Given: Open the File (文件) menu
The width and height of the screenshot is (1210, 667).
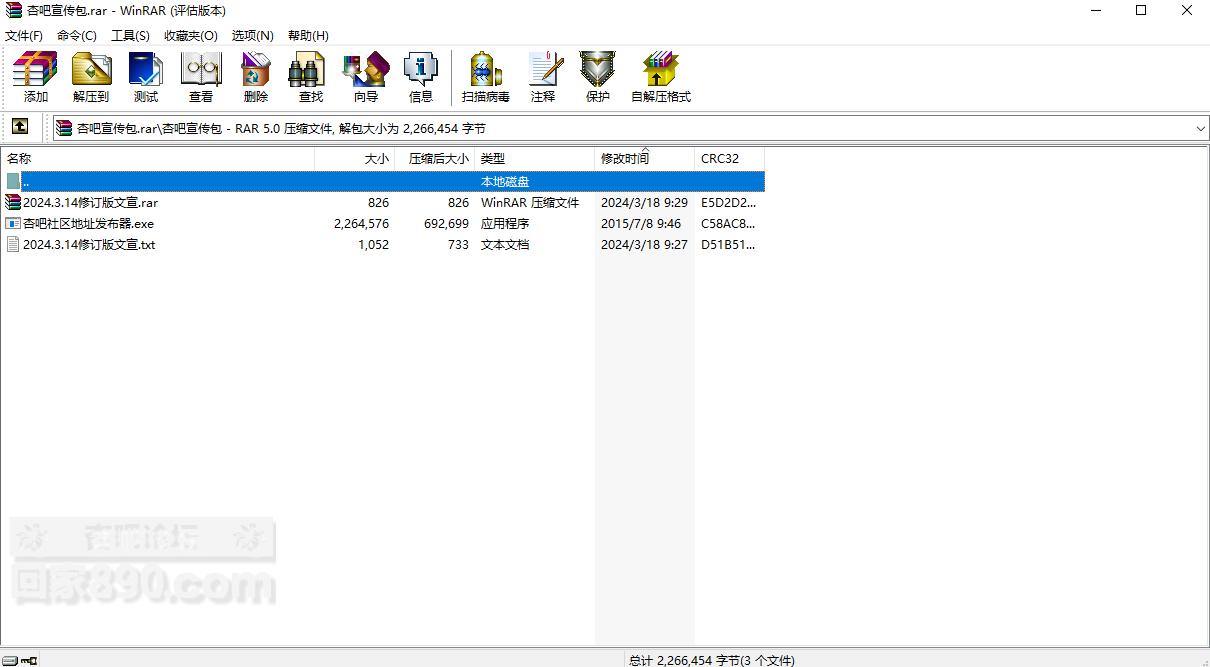Looking at the screenshot, I should (24, 35).
